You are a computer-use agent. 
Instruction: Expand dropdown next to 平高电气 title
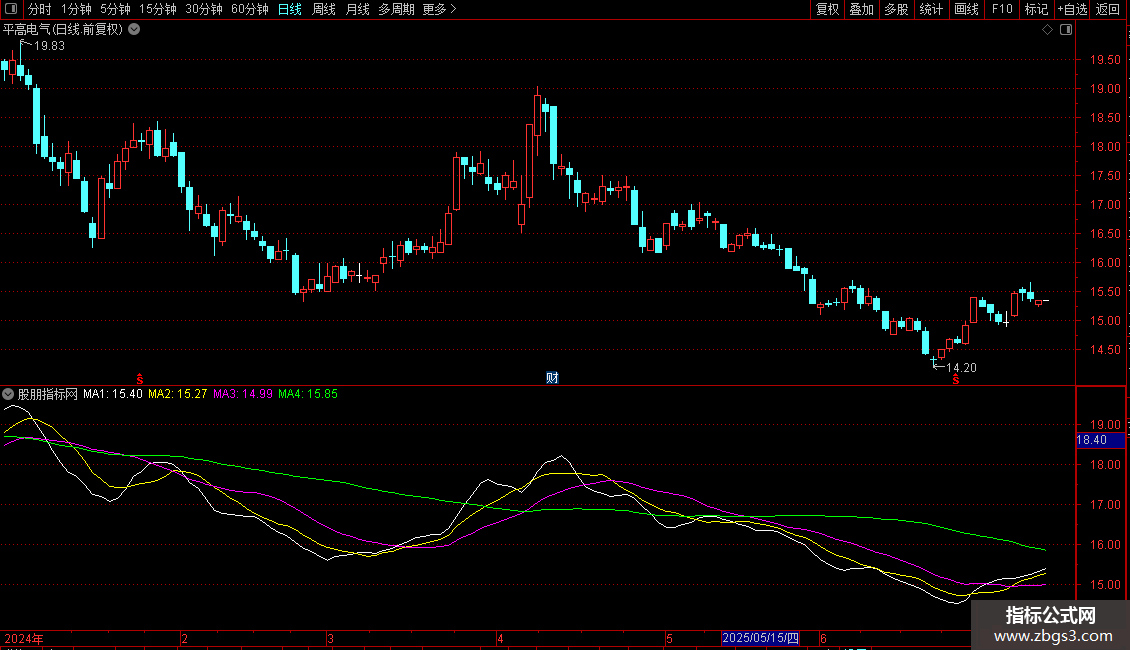coord(134,30)
